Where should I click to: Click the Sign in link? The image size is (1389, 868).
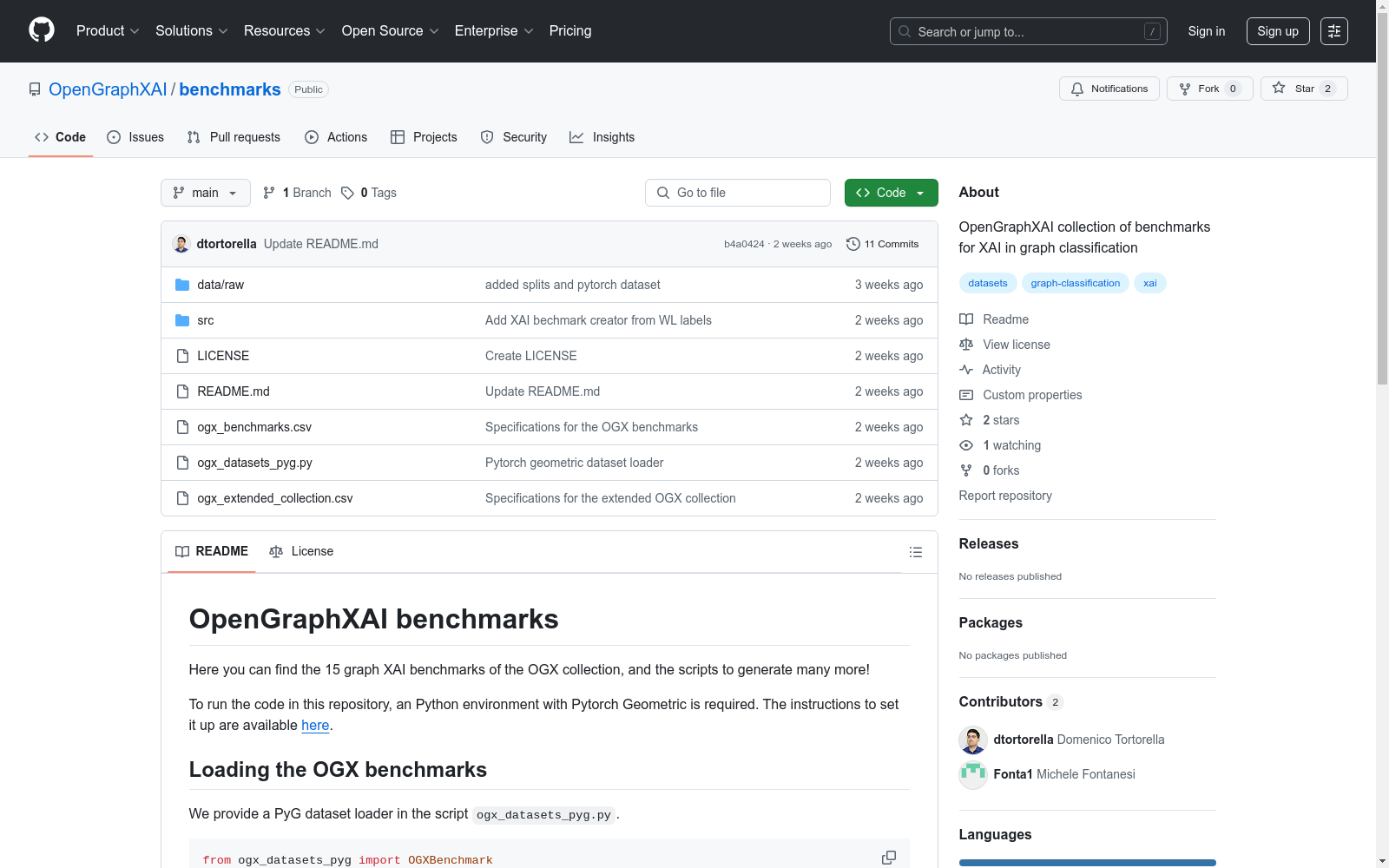tap(1207, 31)
